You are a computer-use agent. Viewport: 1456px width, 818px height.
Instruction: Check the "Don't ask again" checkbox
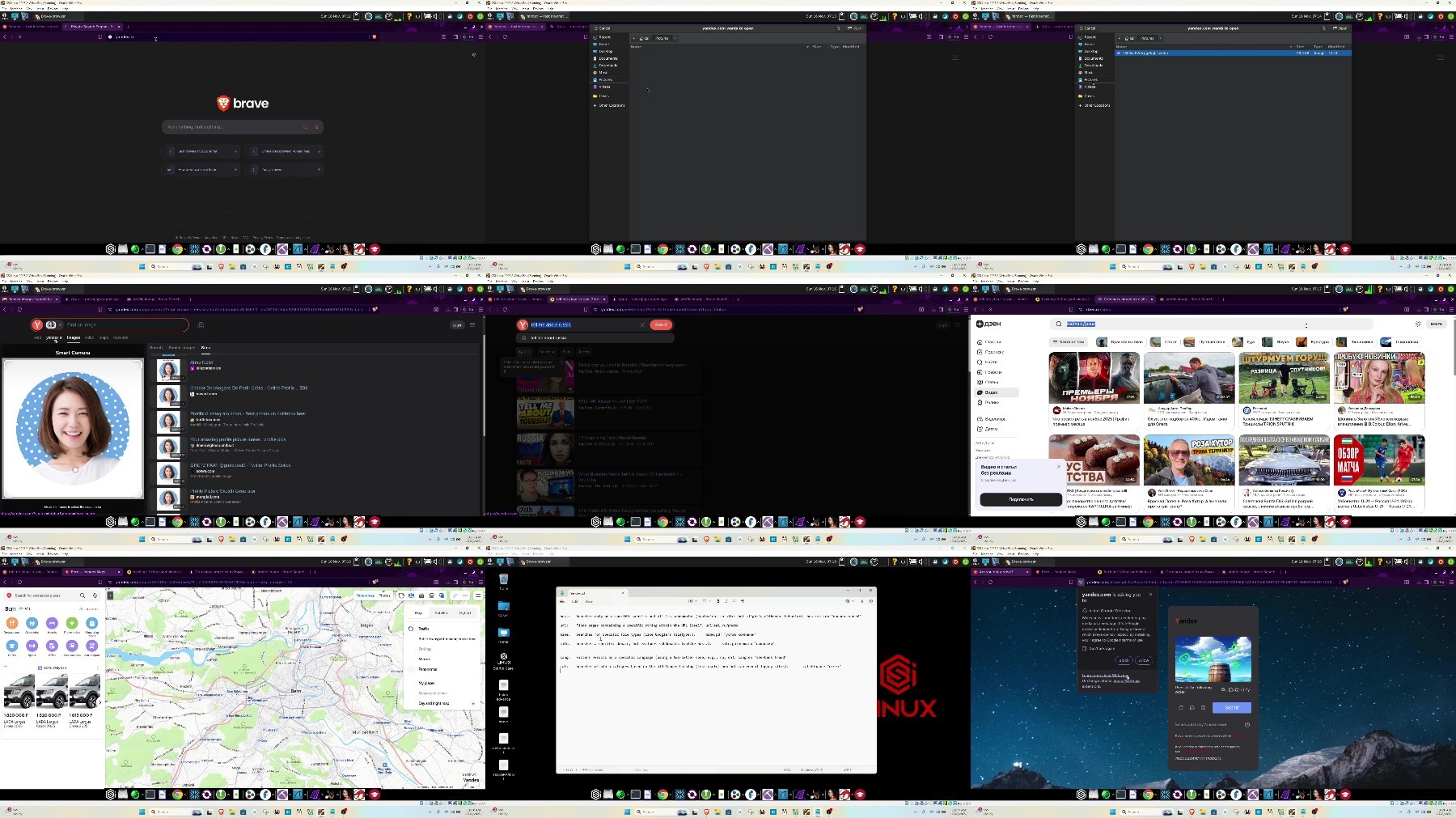1086,648
